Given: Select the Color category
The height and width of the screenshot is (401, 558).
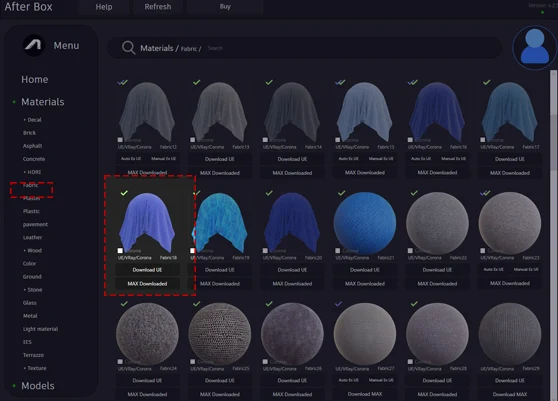Looking at the screenshot, I should coord(30,264).
